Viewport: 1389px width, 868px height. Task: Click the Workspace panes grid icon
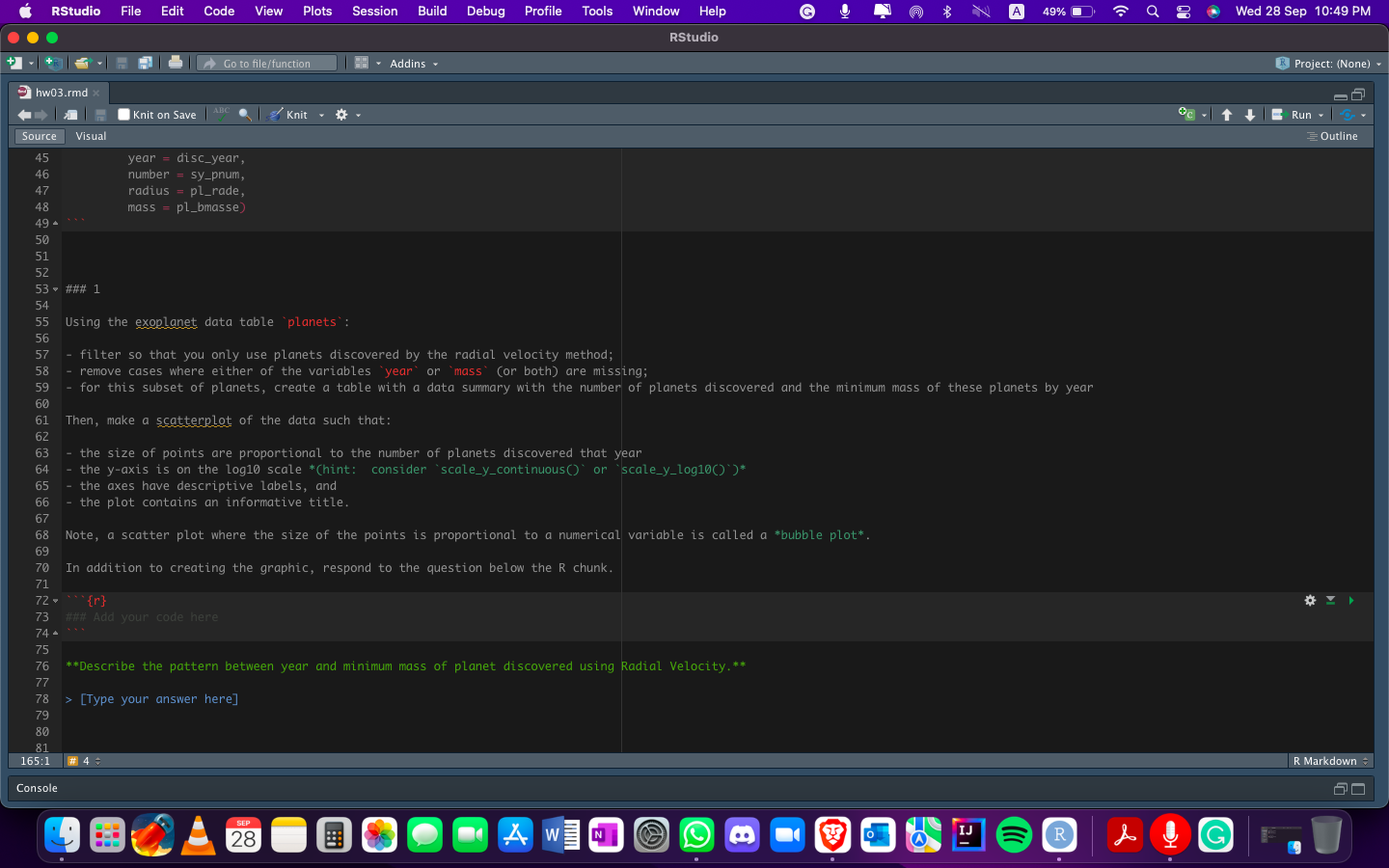click(362, 63)
